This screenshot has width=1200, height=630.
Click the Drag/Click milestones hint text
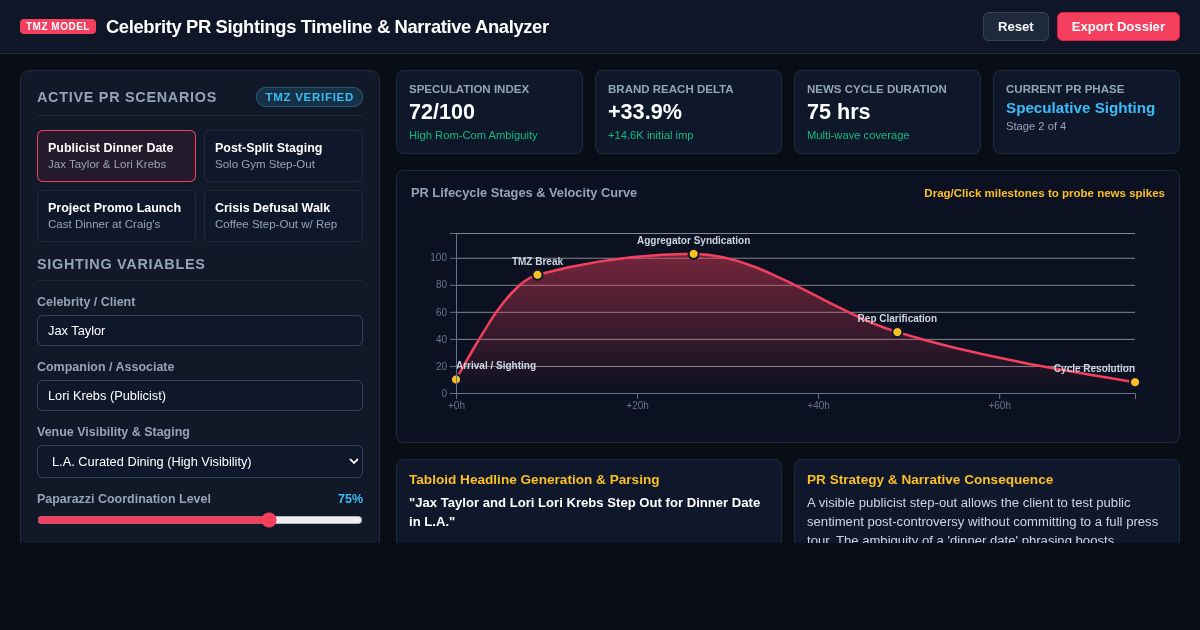tap(1044, 193)
